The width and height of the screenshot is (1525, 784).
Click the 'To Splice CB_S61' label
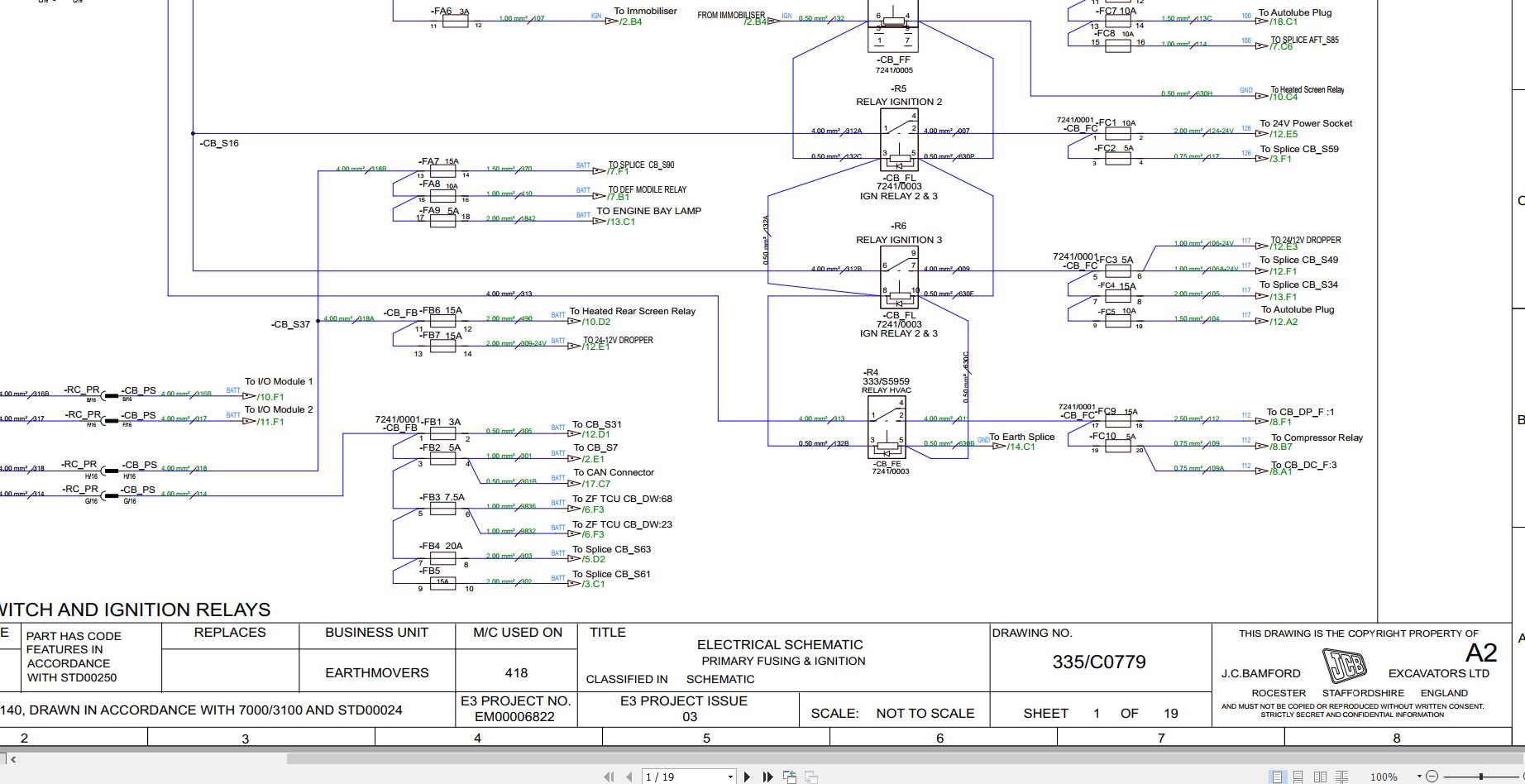click(x=611, y=575)
